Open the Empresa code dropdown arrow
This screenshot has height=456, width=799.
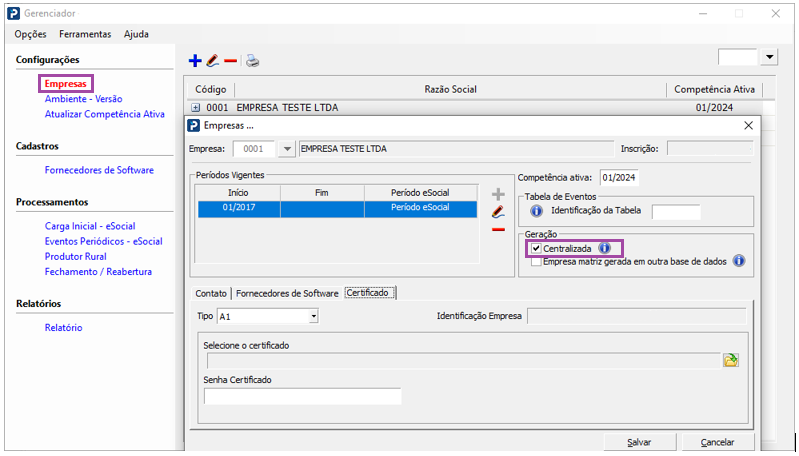click(x=287, y=149)
